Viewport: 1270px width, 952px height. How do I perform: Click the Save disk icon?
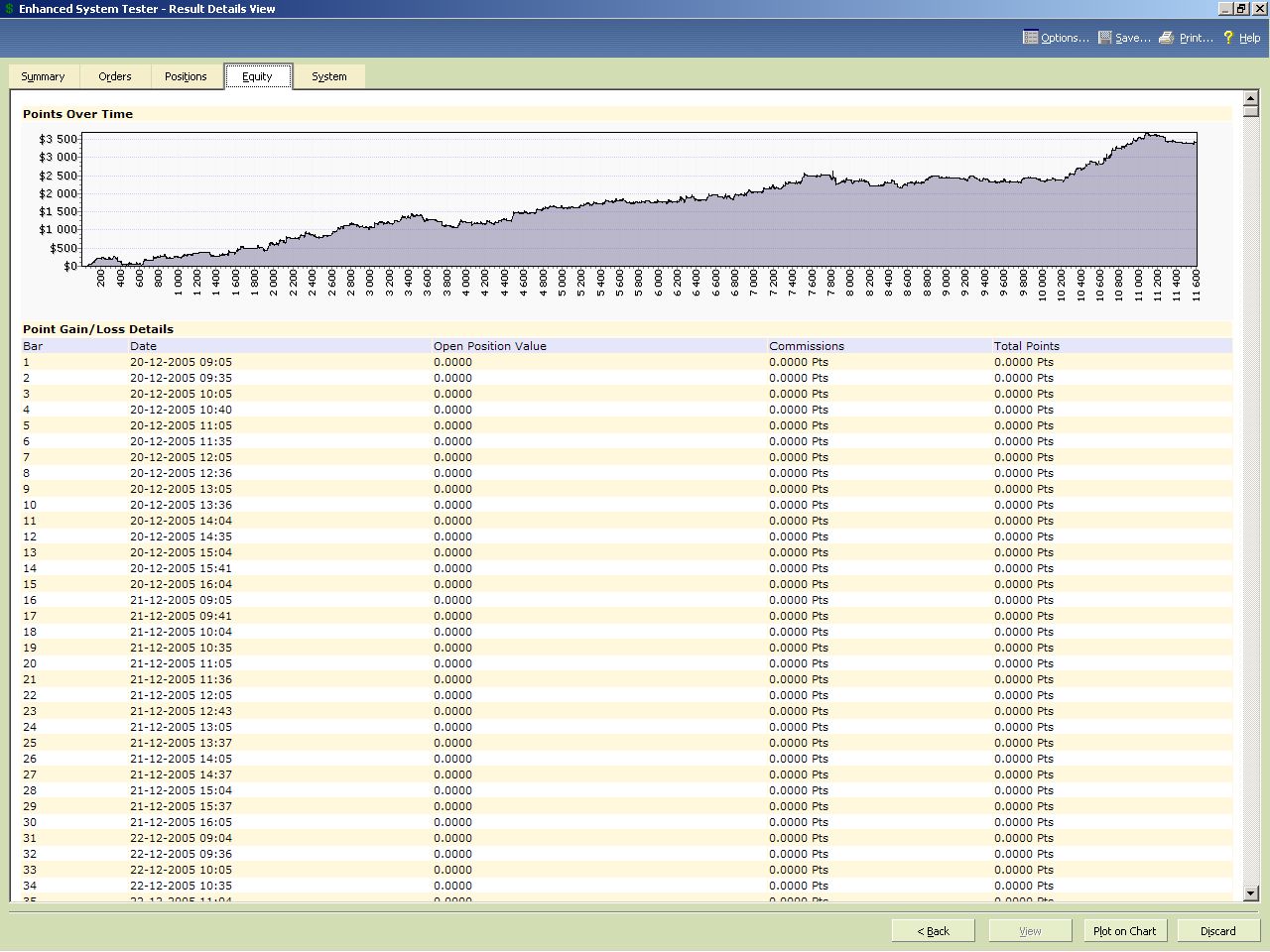tap(1104, 38)
